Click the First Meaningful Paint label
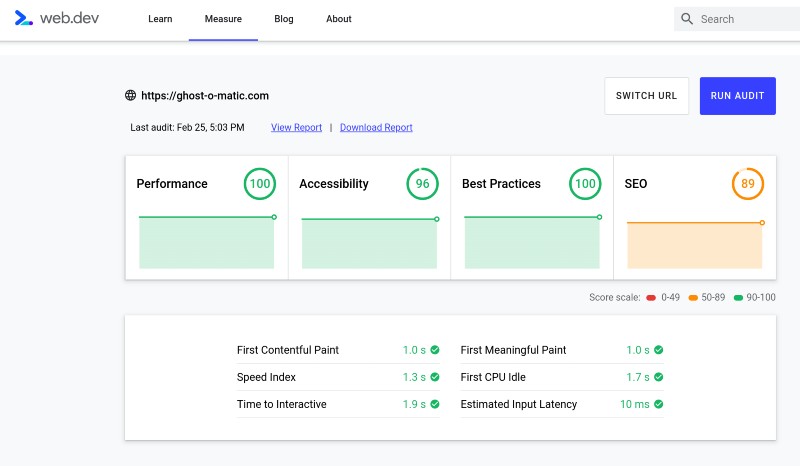This screenshot has width=800, height=466. coord(513,350)
